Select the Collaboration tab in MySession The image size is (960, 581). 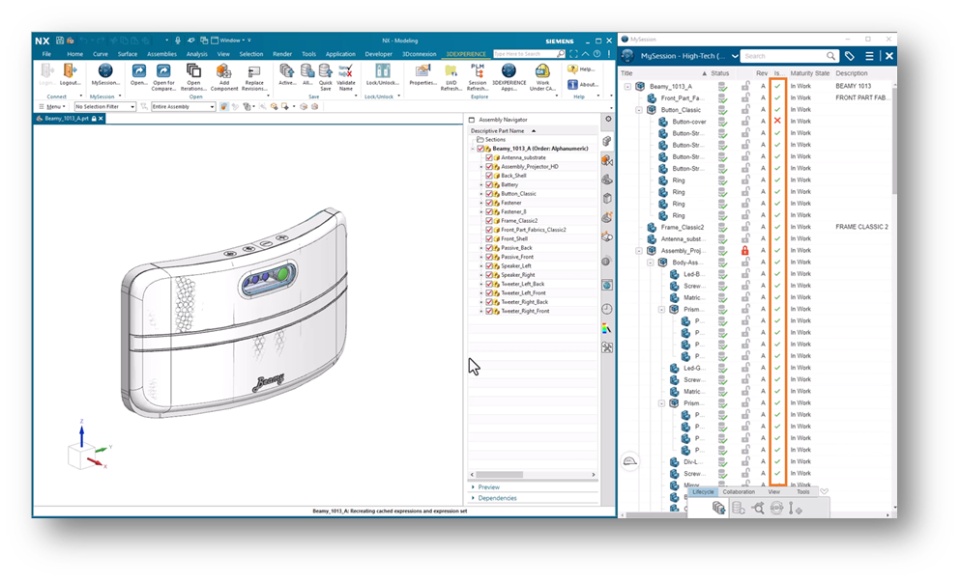click(738, 492)
